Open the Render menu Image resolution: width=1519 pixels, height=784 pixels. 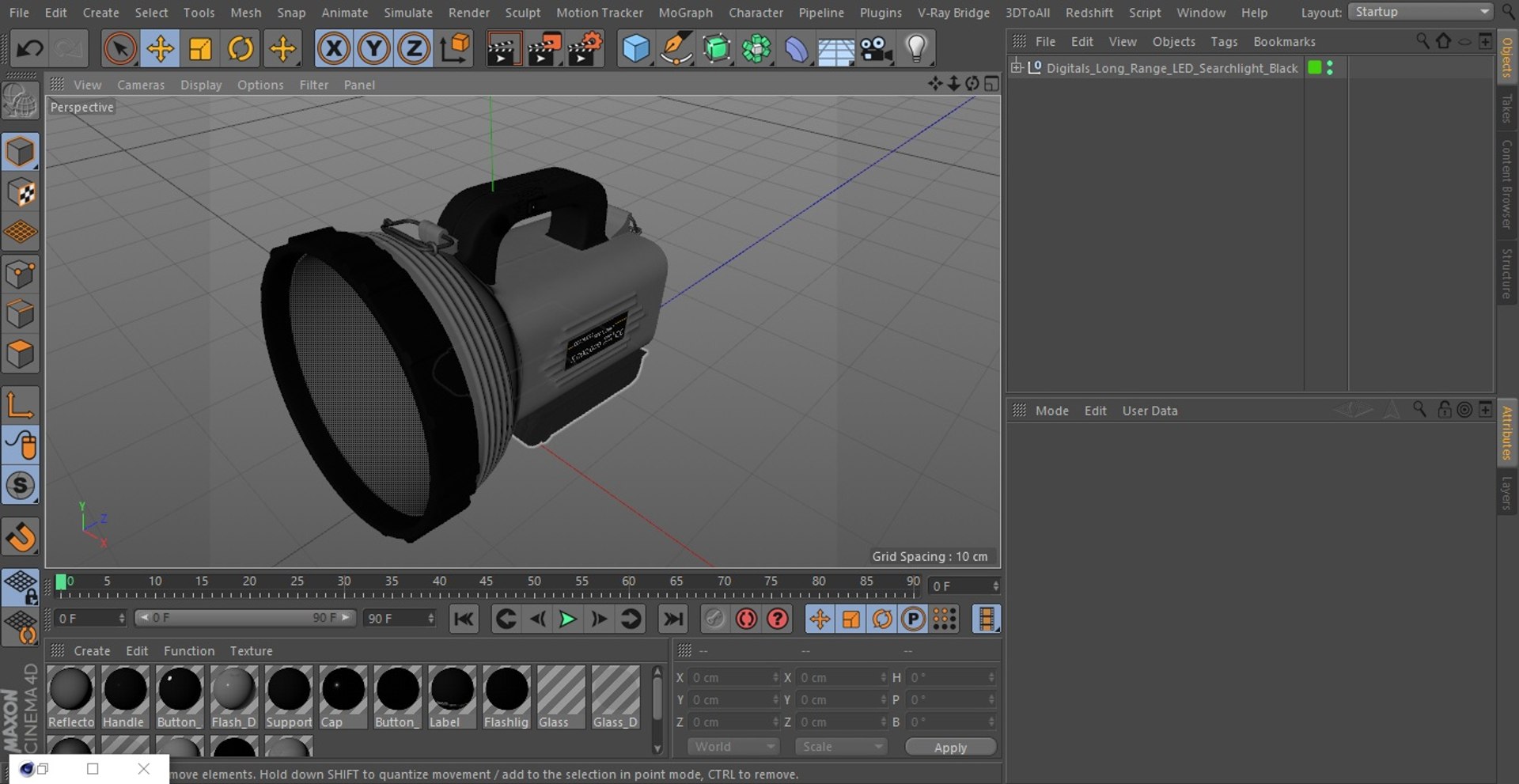pyautogui.click(x=469, y=13)
